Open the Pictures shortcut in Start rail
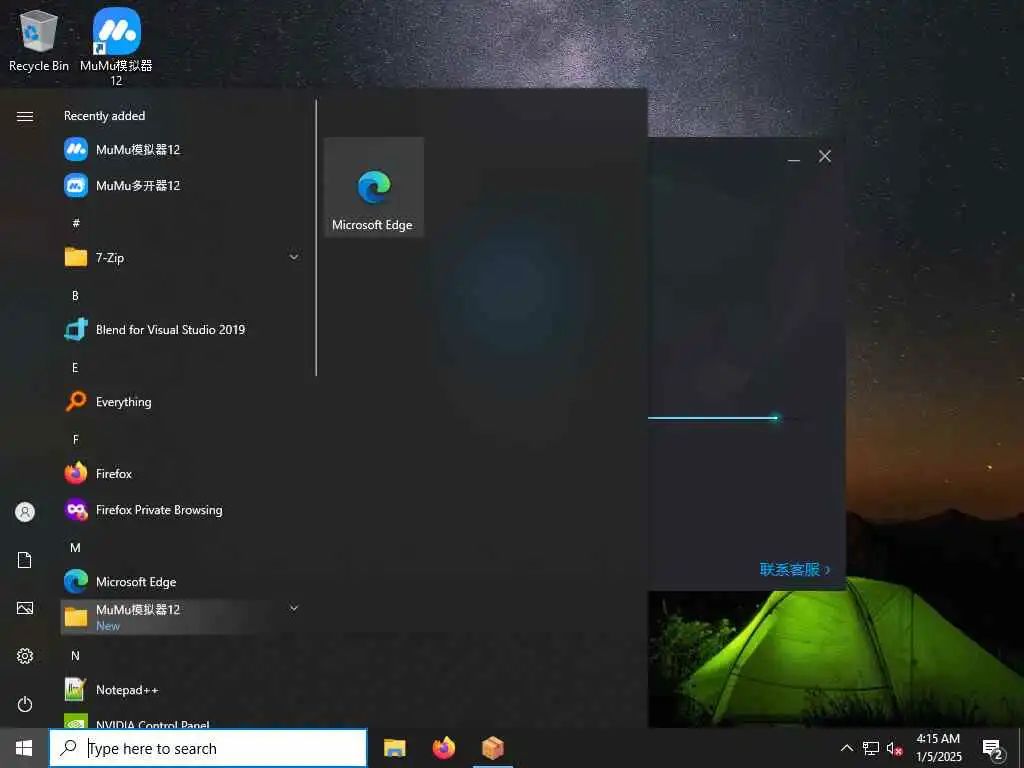 click(25, 608)
